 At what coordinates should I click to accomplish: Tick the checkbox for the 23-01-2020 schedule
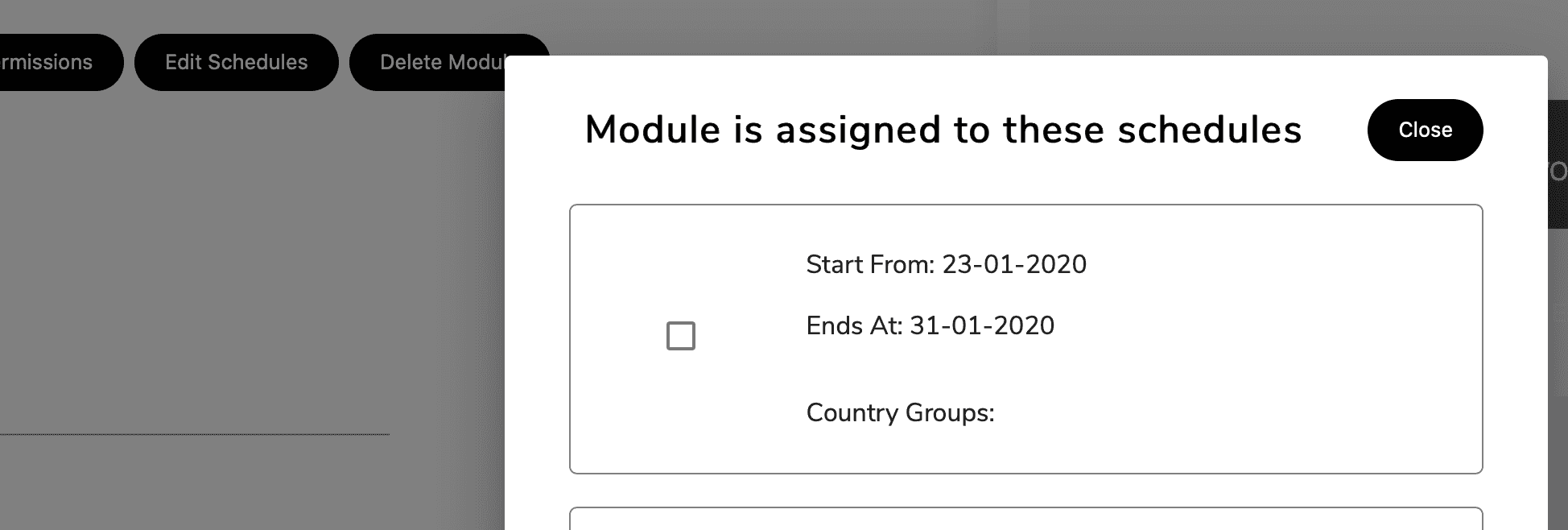tap(681, 336)
